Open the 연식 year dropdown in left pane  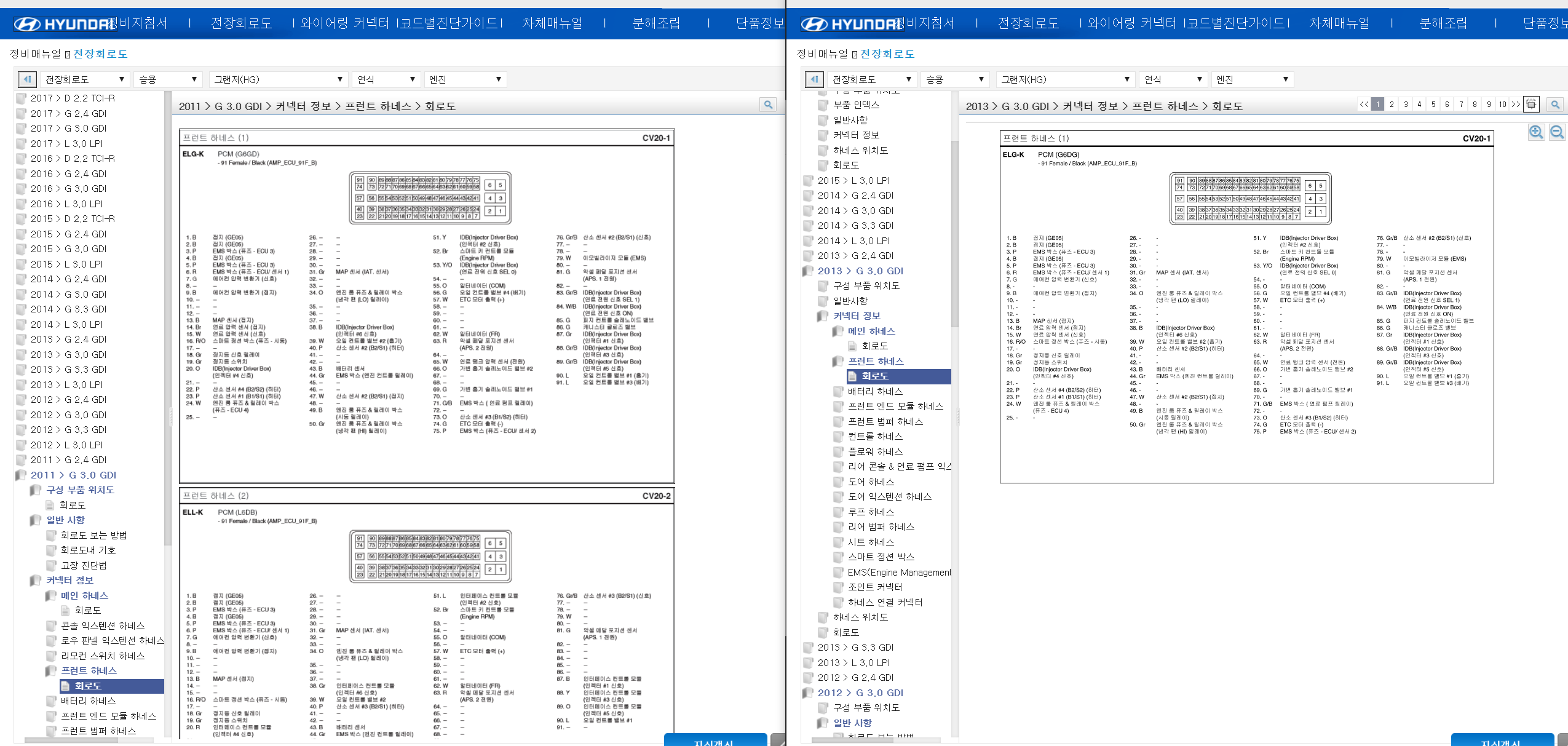click(x=387, y=79)
